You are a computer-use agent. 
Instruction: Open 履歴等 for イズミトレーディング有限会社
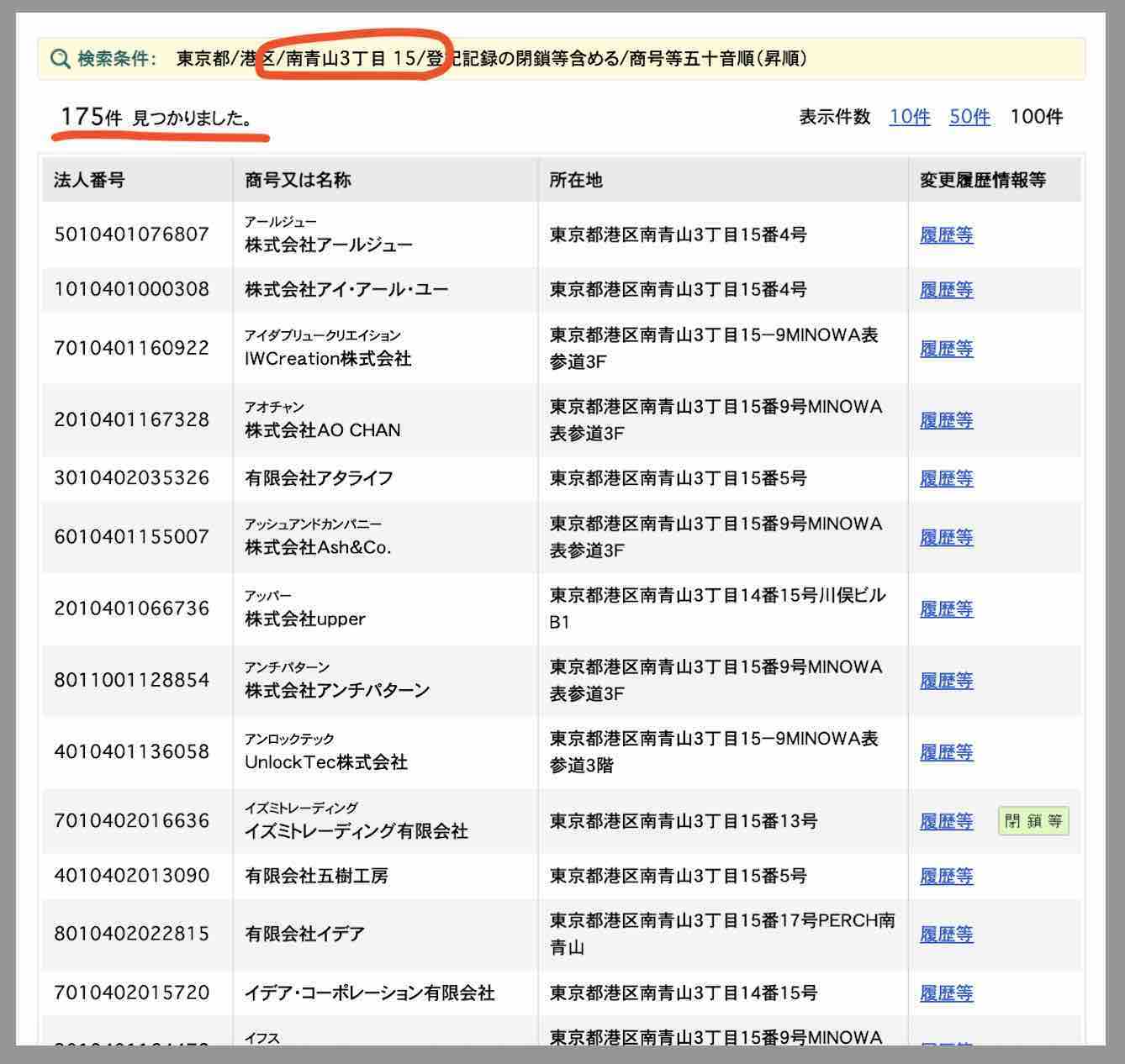(946, 822)
